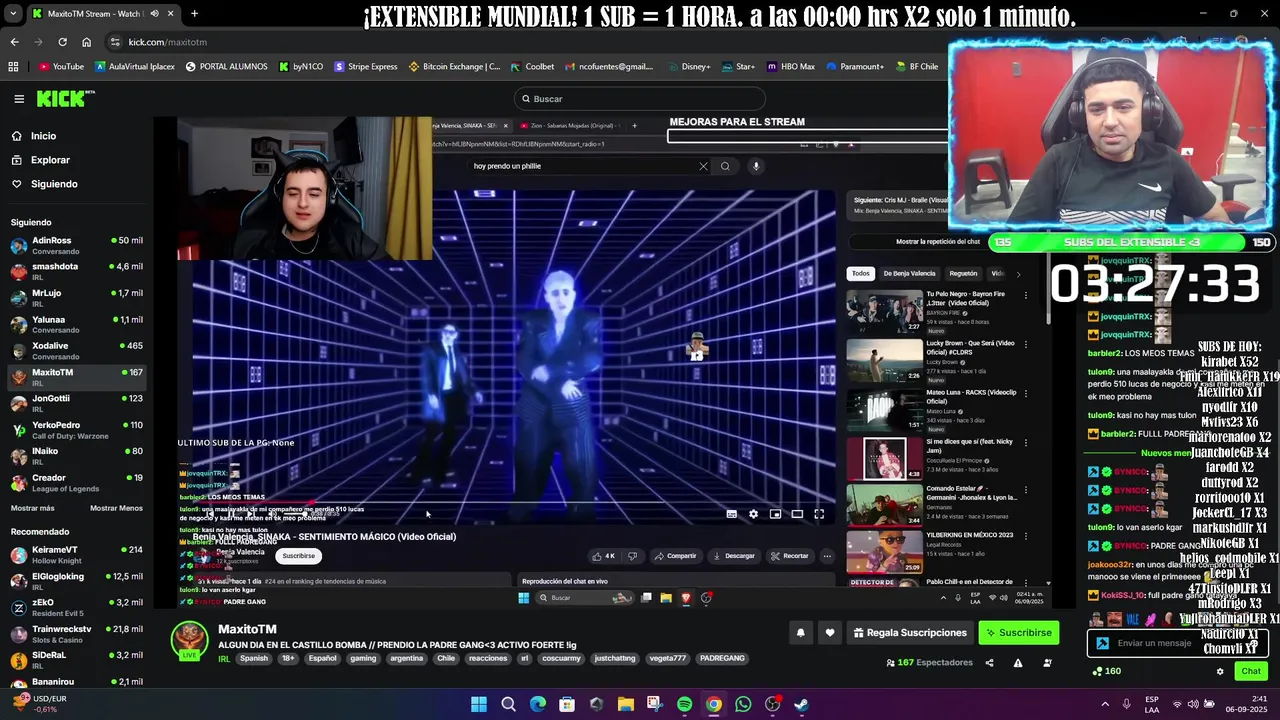Click the green Chat send button
Viewport: 1280px width, 720px height.
[x=1250, y=671]
